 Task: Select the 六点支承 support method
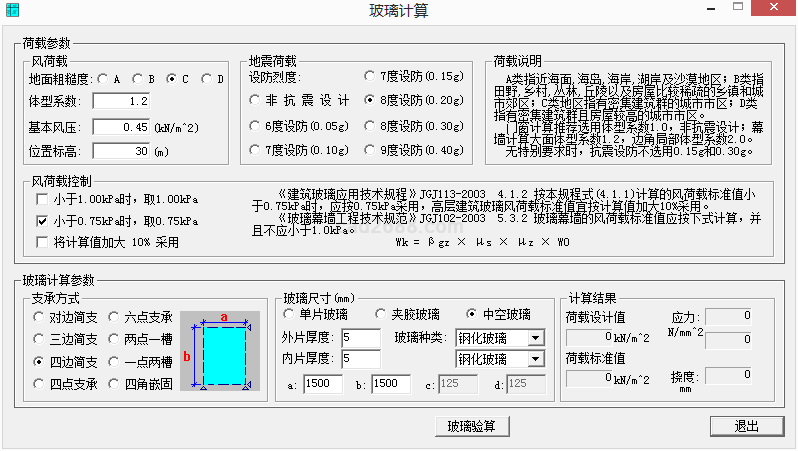point(115,316)
